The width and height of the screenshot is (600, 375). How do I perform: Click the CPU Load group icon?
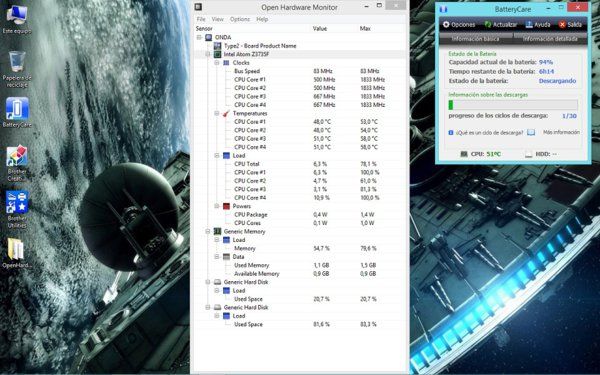coord(226,155)
